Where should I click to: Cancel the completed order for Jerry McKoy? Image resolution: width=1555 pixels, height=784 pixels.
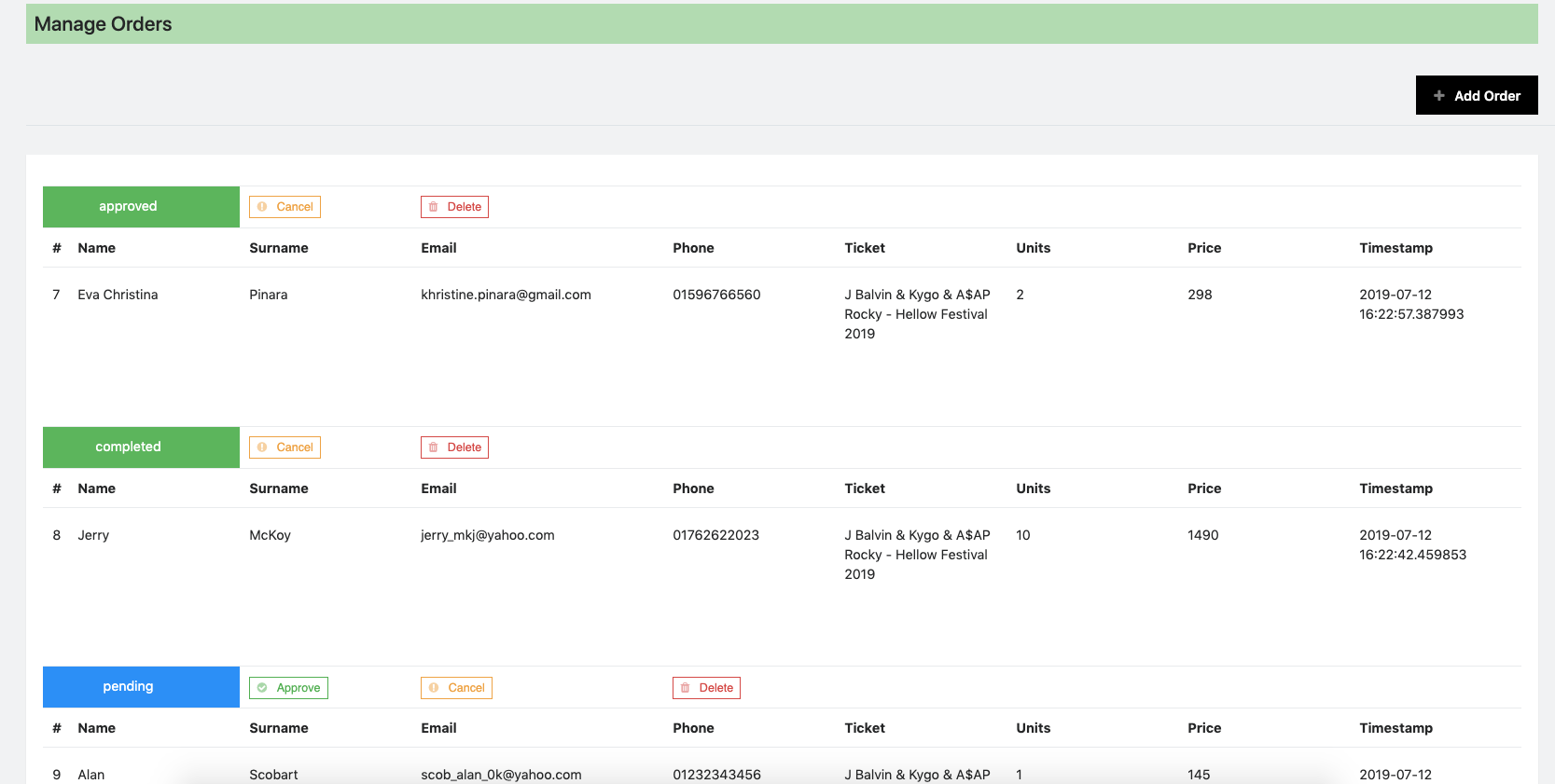285,447
